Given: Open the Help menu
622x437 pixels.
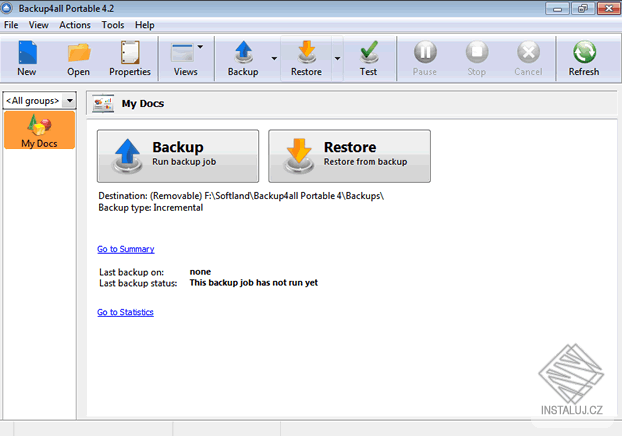Looking at the screenshot, I should pyautogui.click(x=144, y=25).
